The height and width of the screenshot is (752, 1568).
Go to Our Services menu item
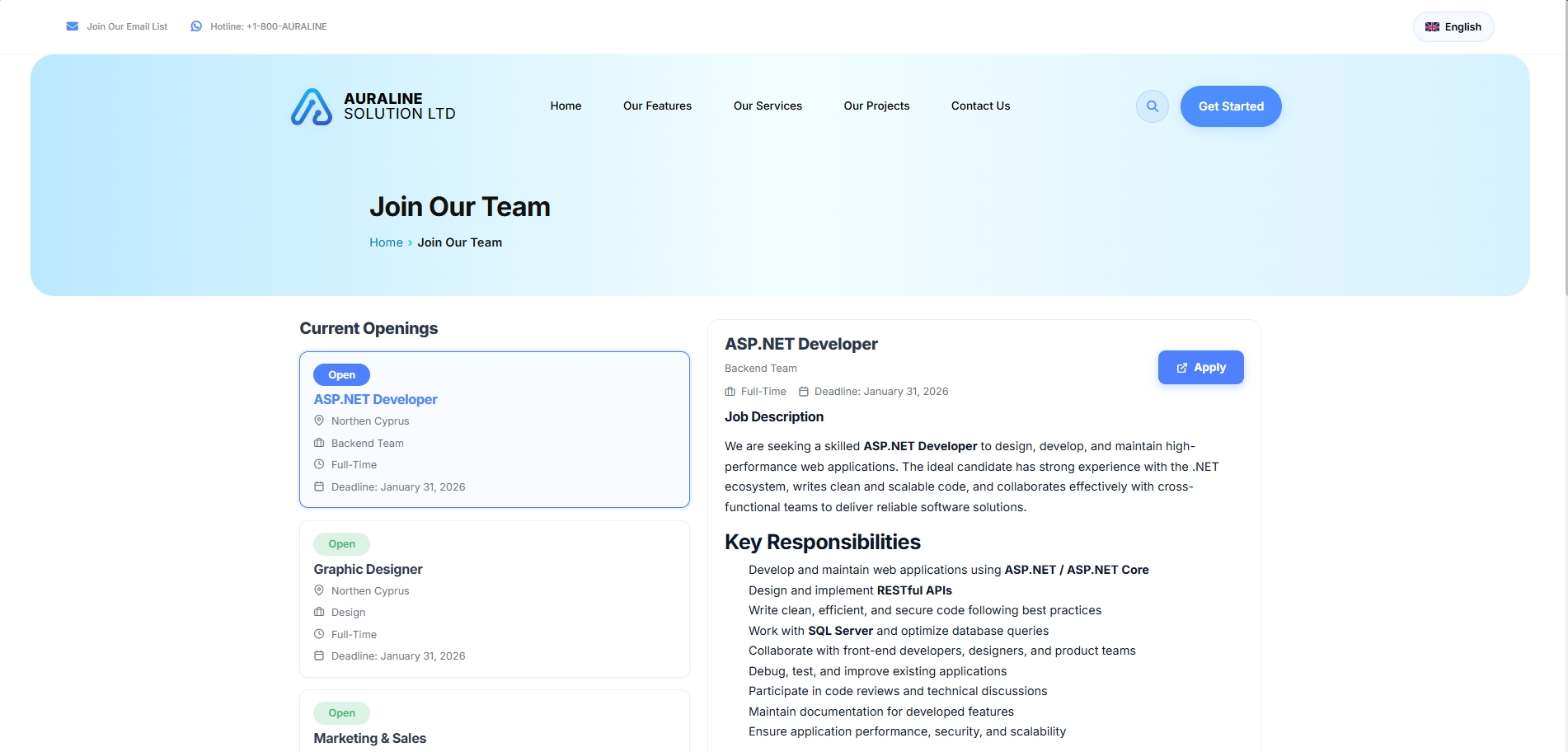[x=767, y=106]
